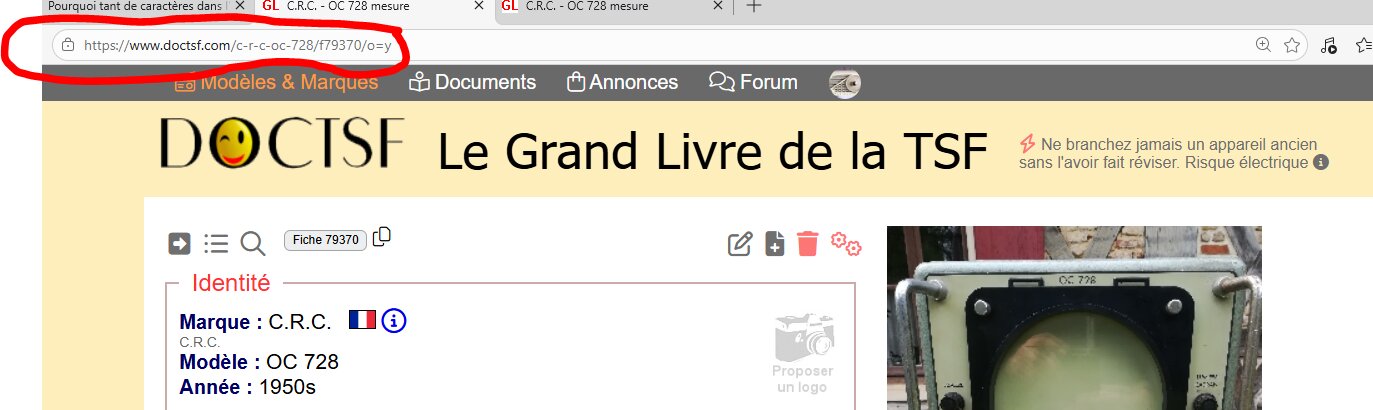Click the French flag beside the brand

[x=362, y=320]
